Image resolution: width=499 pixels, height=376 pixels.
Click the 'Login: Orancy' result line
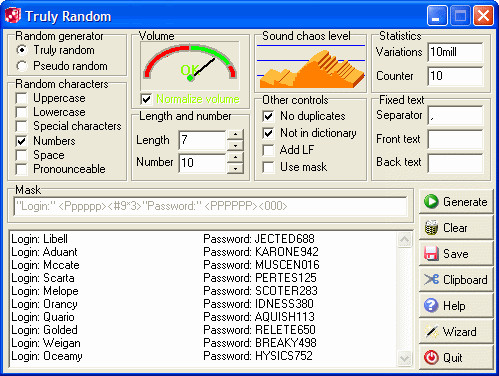[x=44, y=304]
